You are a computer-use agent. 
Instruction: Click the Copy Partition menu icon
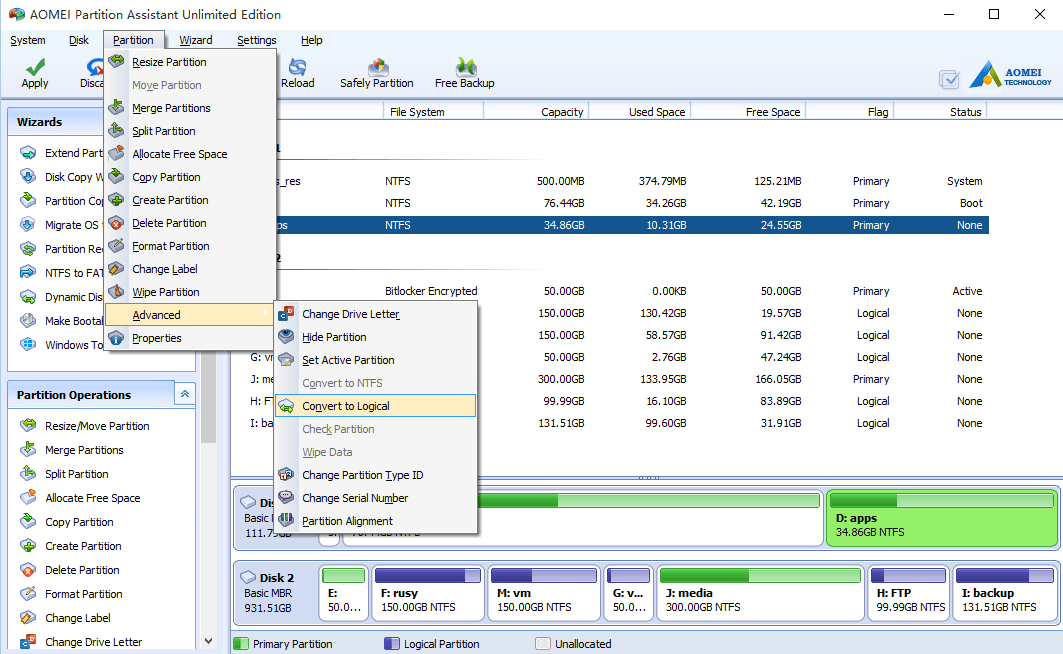(x=117, y=176)
